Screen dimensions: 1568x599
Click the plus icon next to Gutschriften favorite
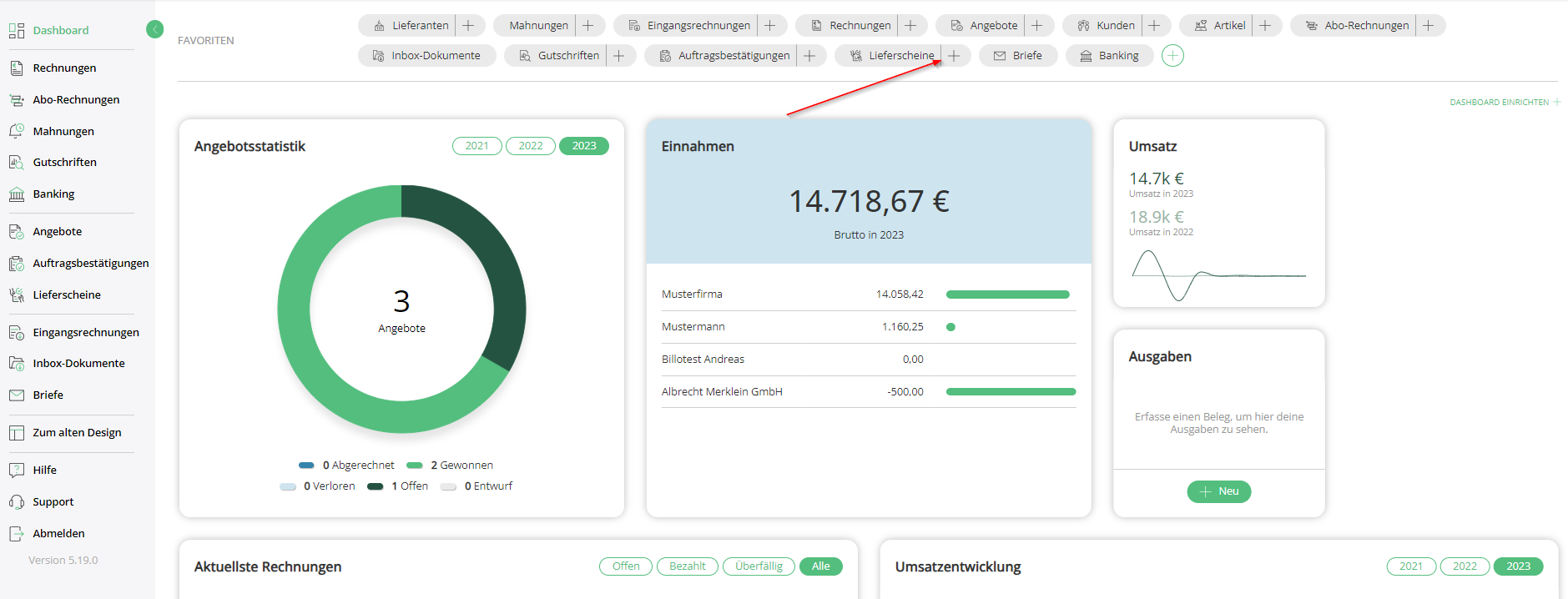point(618,56)
